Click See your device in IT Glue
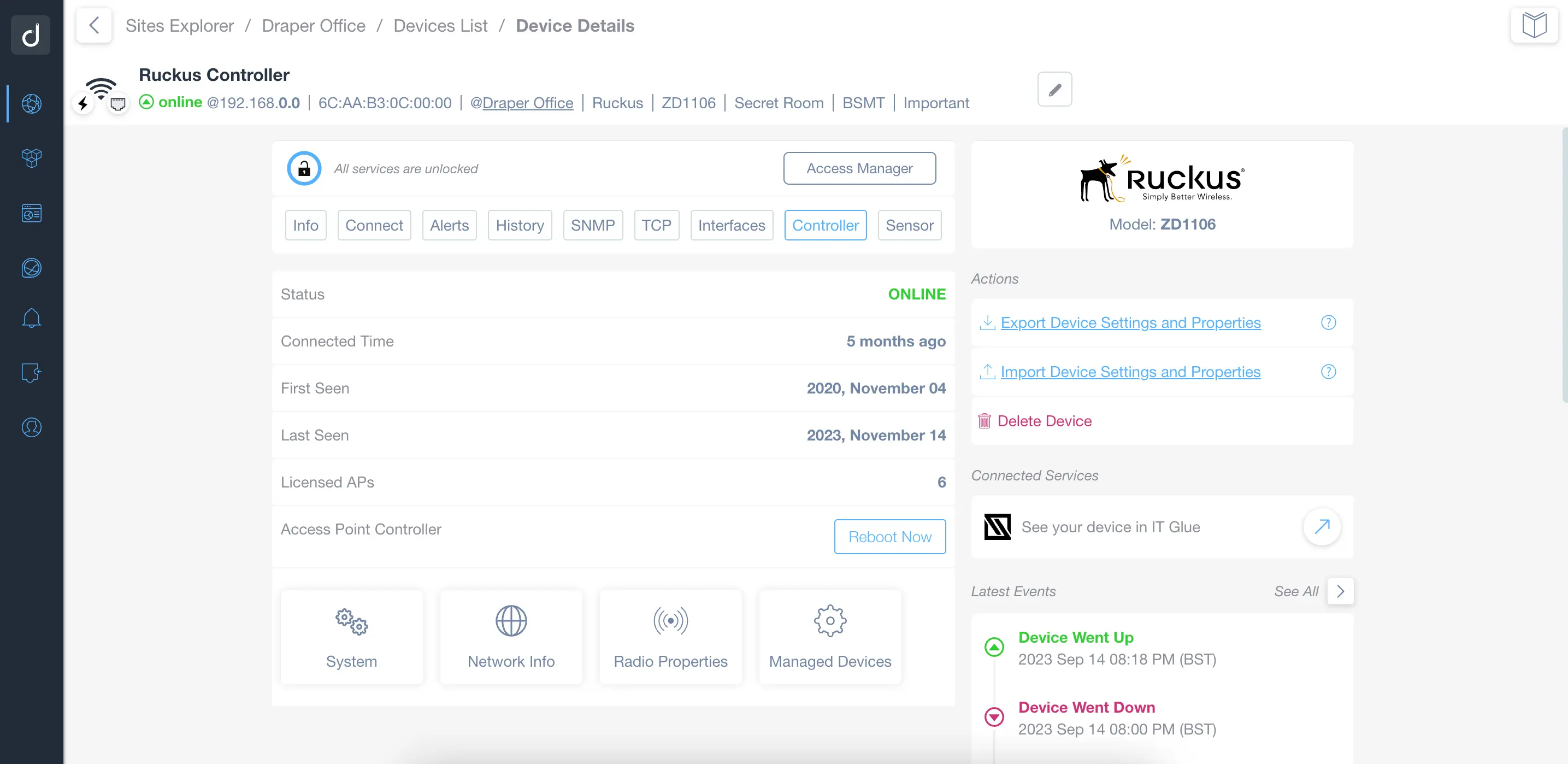Image resolution: width=1568 pixels, height=764 pixels. pos(1110,527)
